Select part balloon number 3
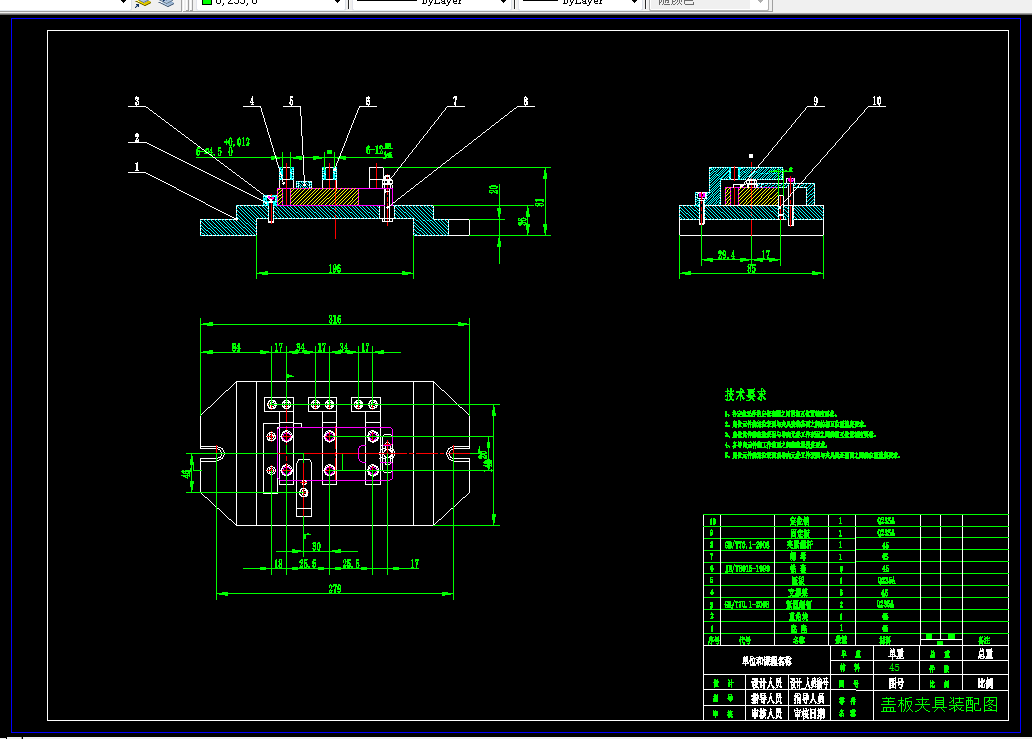This screenshot has width=1032, height=739. coord(137,101)
